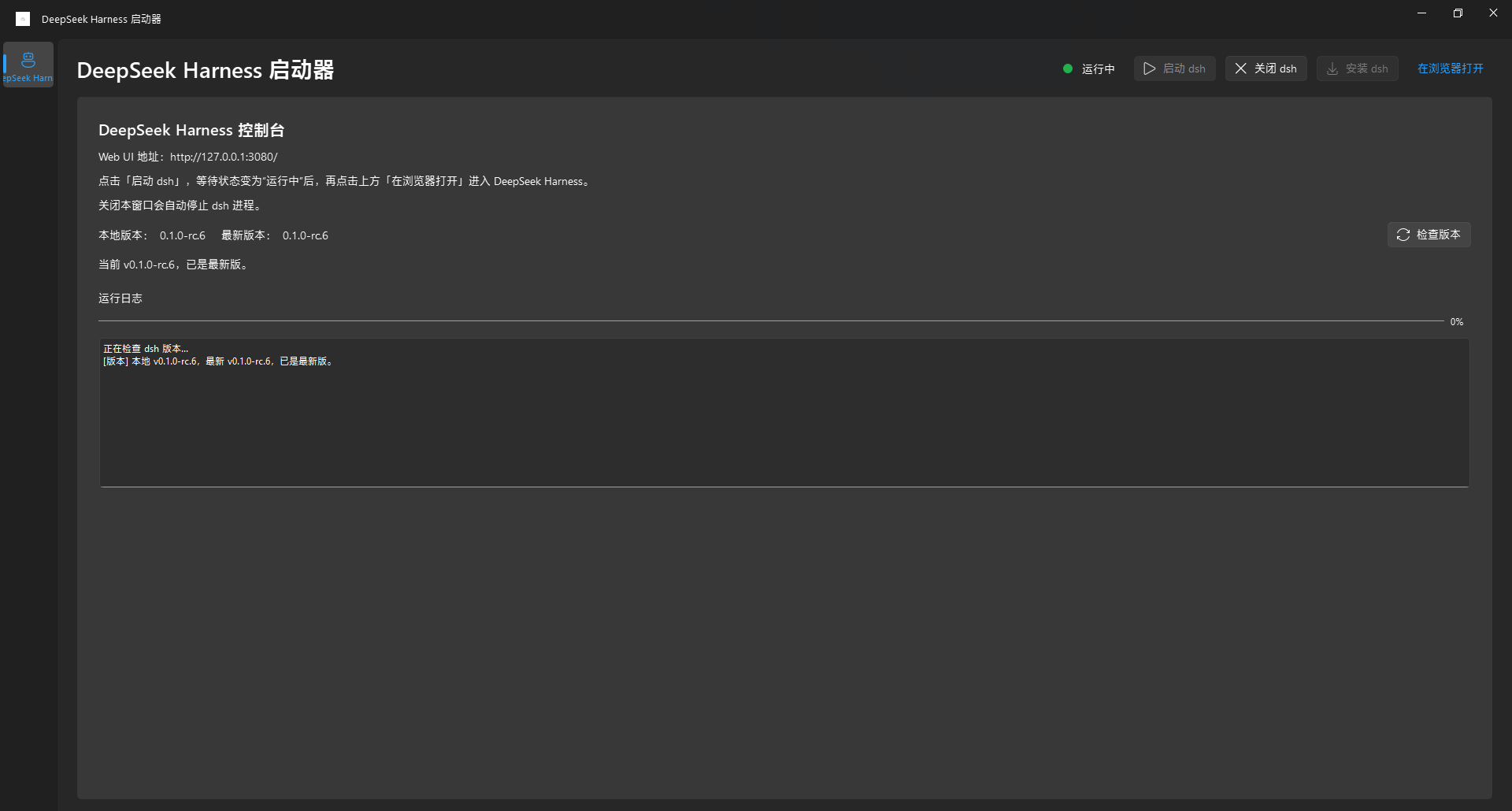Click the instruction line mentioning 关闭本窗口会自动停止

(180, 206)
